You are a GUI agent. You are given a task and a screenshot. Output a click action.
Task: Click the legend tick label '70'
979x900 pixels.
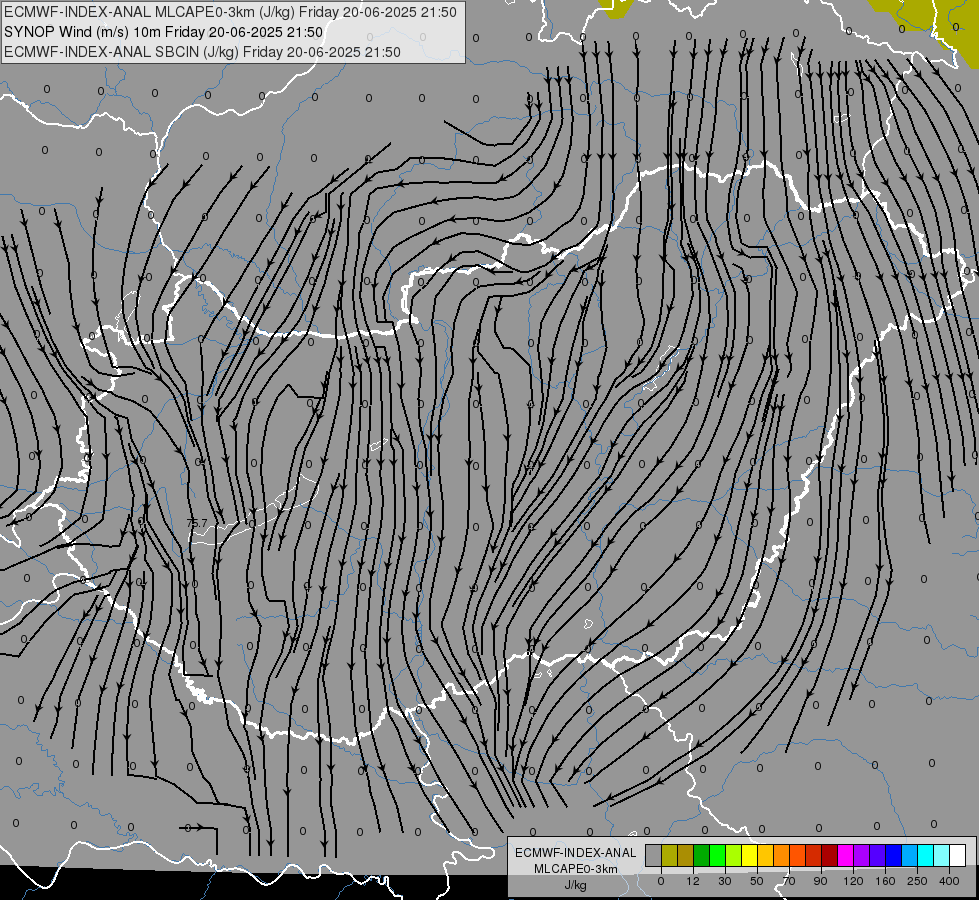point(789,881)
